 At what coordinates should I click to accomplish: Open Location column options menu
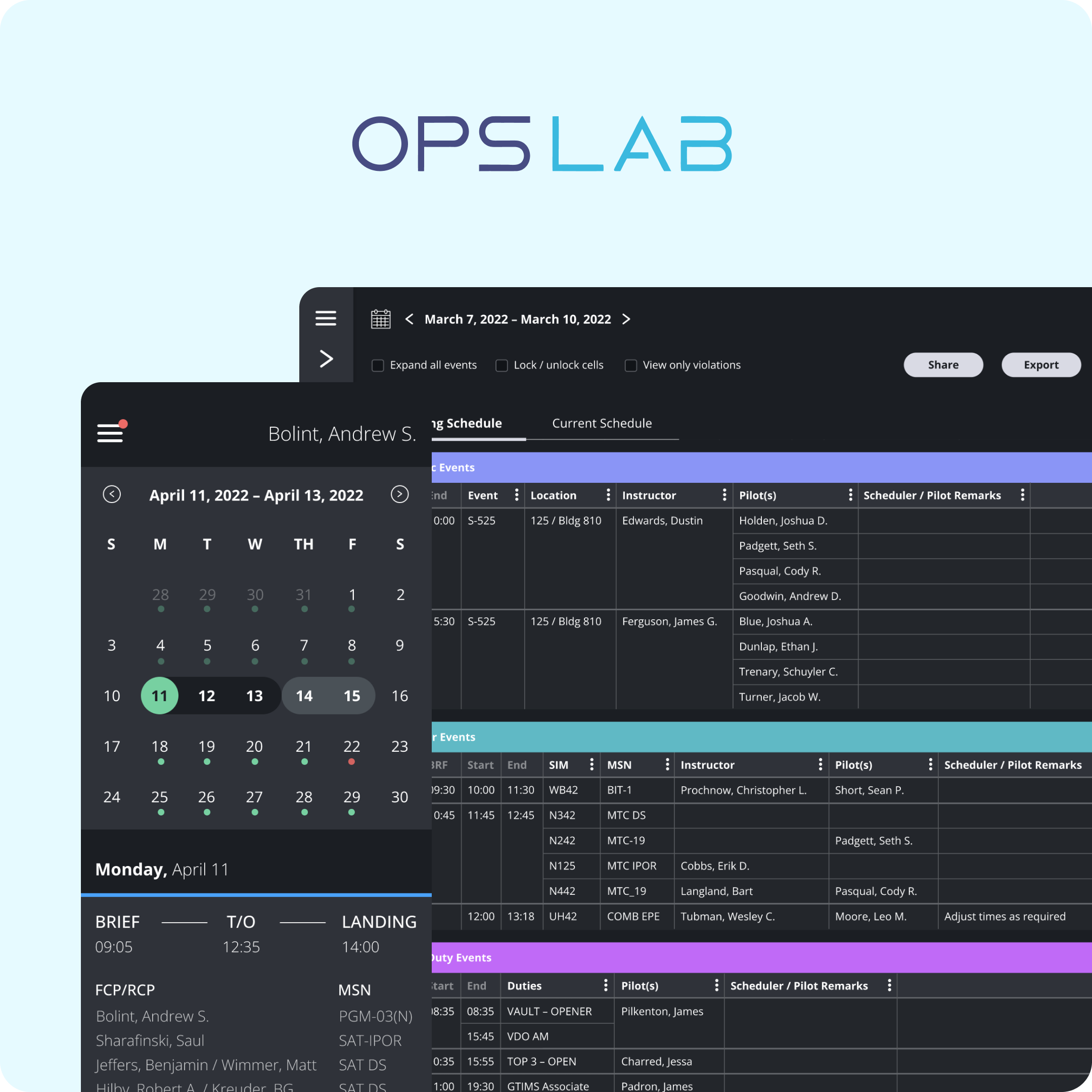(608, 495)
